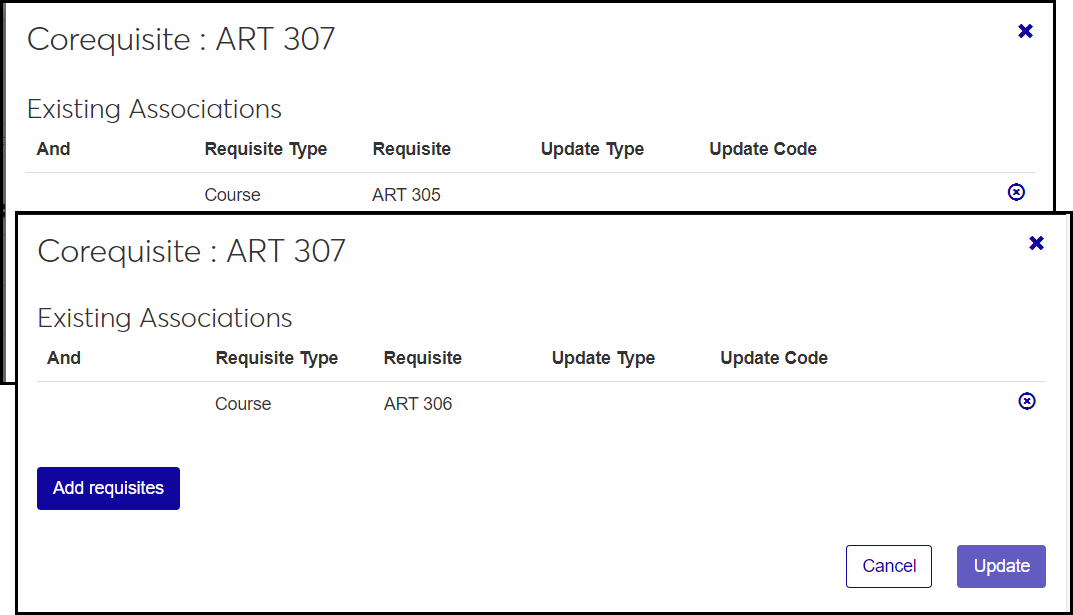The image size is (1073, 615).
Task: Click Update Code header above ART 305 row
Action: (763, 149)
